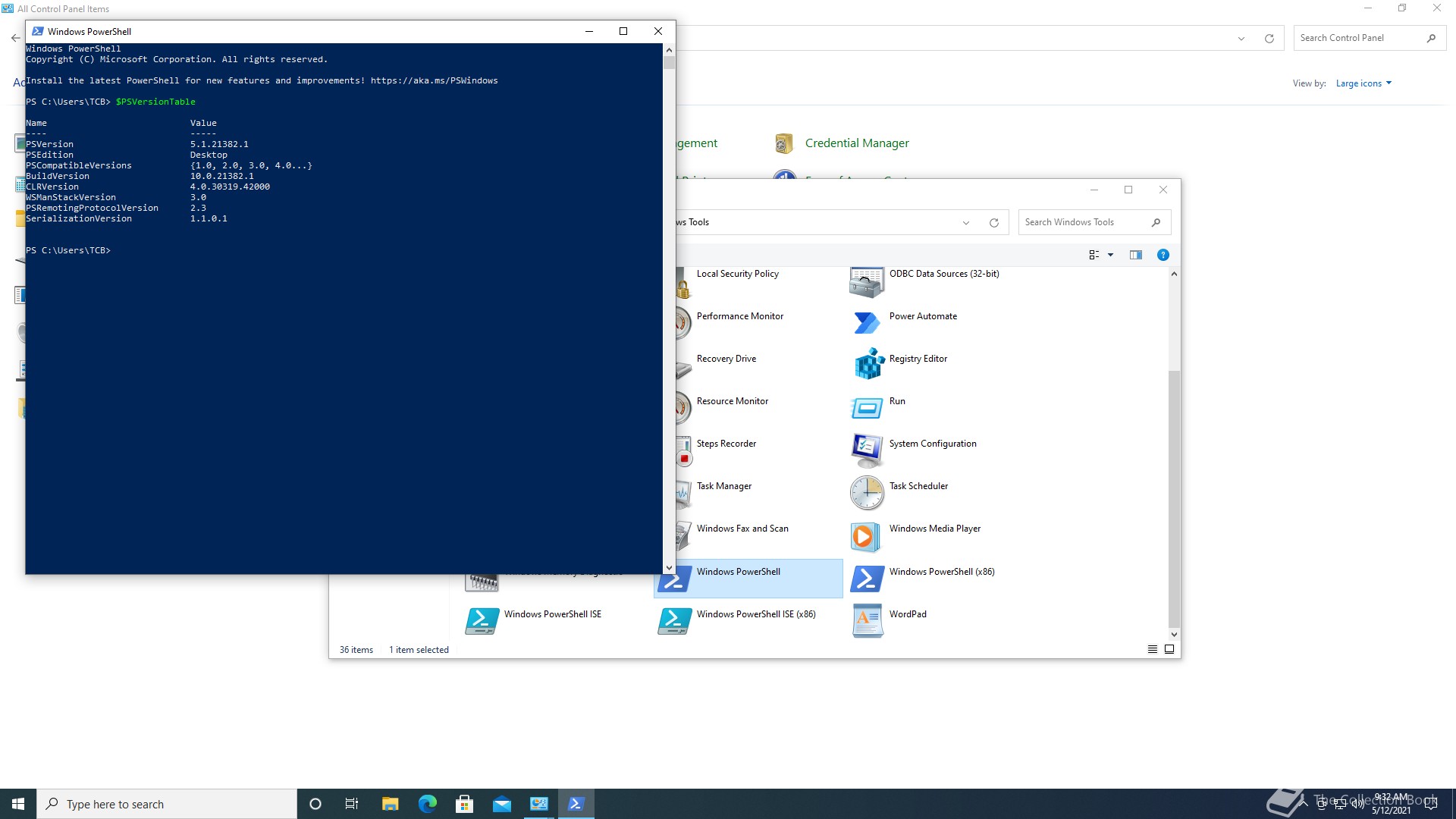Refresh the Windows Tools folder
1456x819 pixels.
[x=993, y=223]
